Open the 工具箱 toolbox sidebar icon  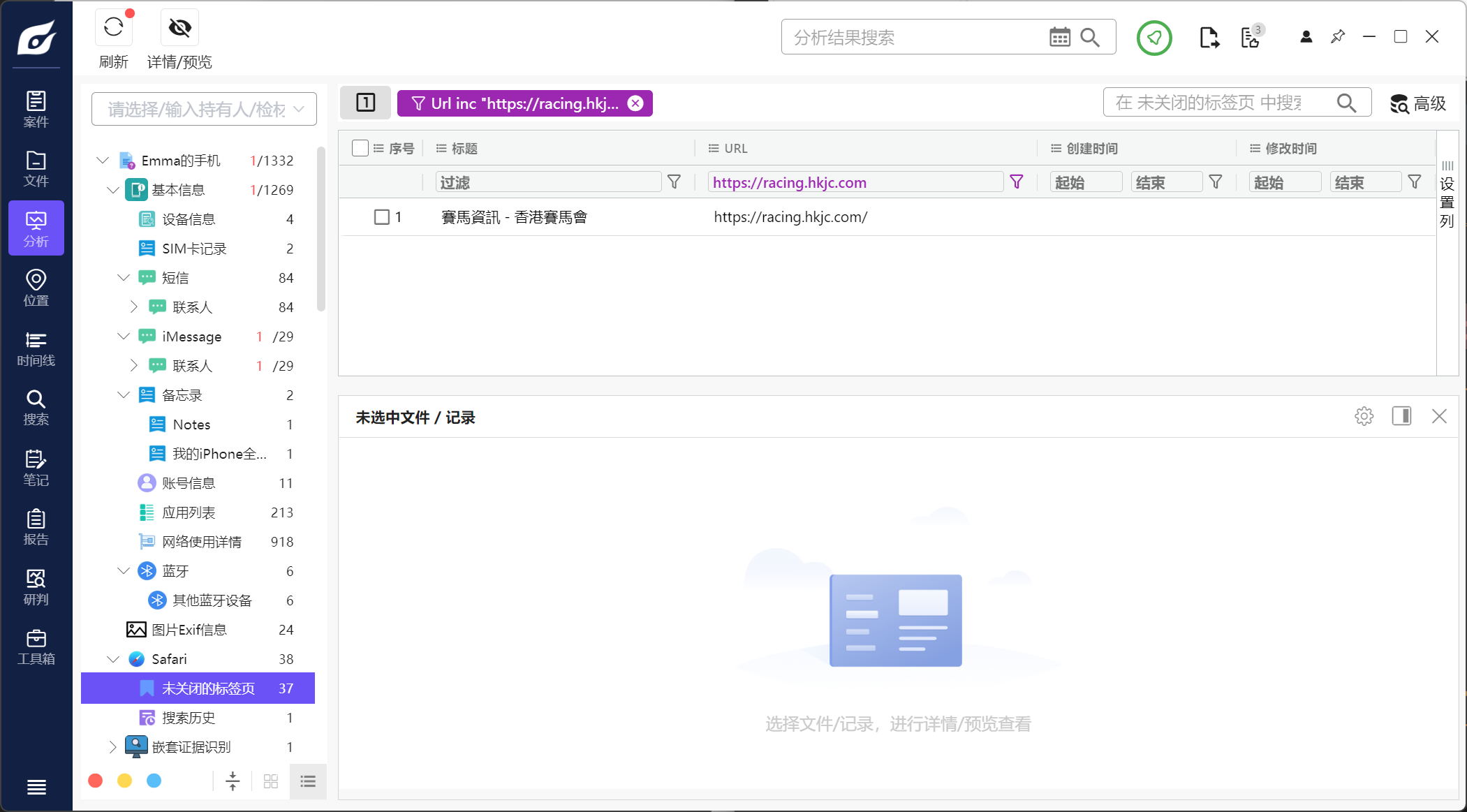point(36,647)
